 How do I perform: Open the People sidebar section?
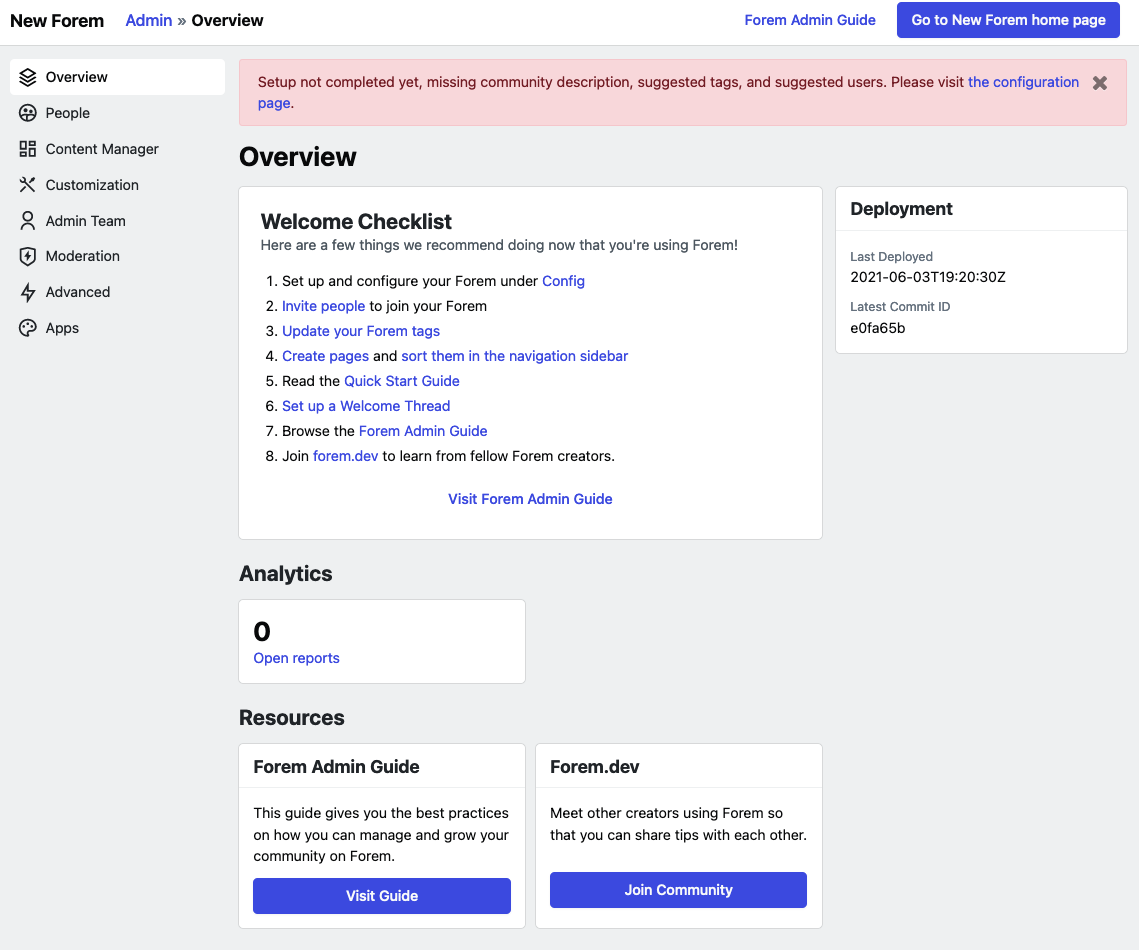tap(118, 113)
